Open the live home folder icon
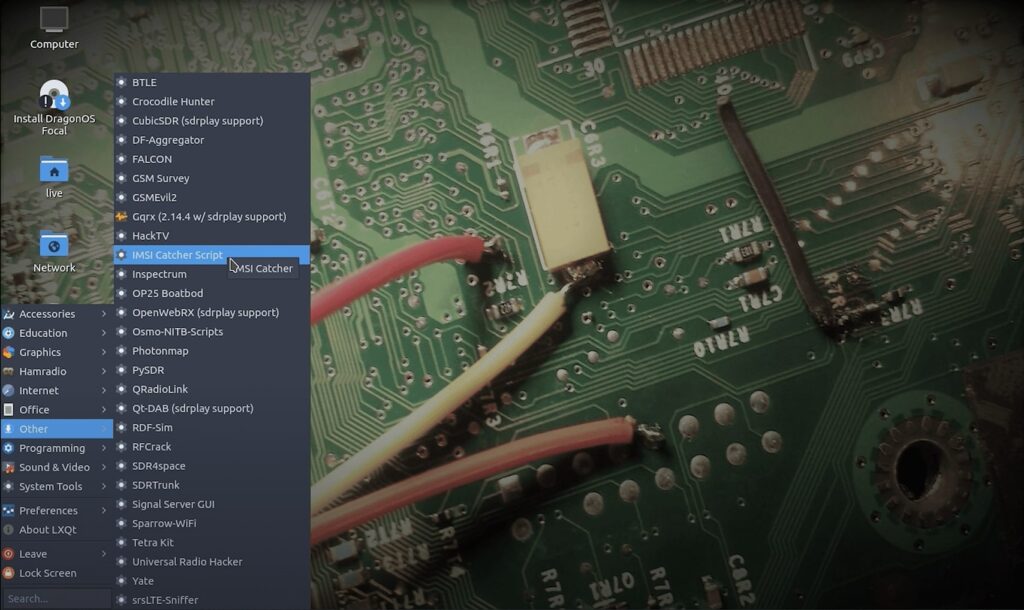Screen dimensions: 1024x610 (x=54, y=171)
